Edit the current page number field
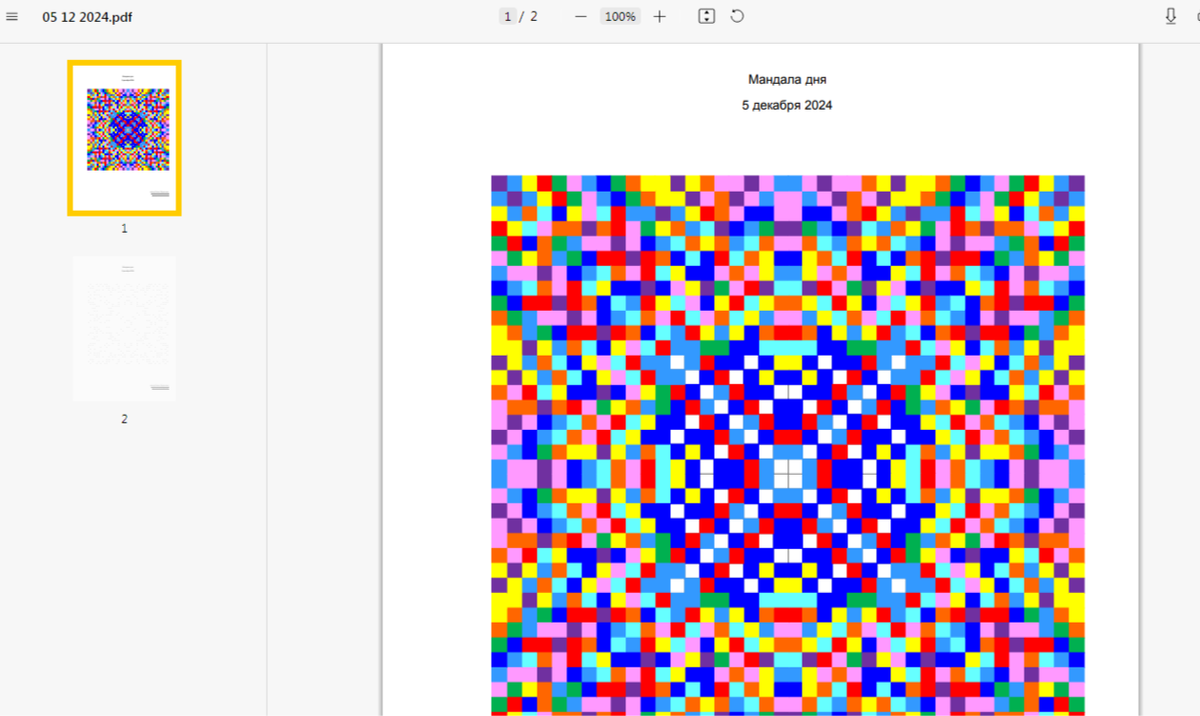The height and width of the screenshot is (716, 1200). (508, 17)
